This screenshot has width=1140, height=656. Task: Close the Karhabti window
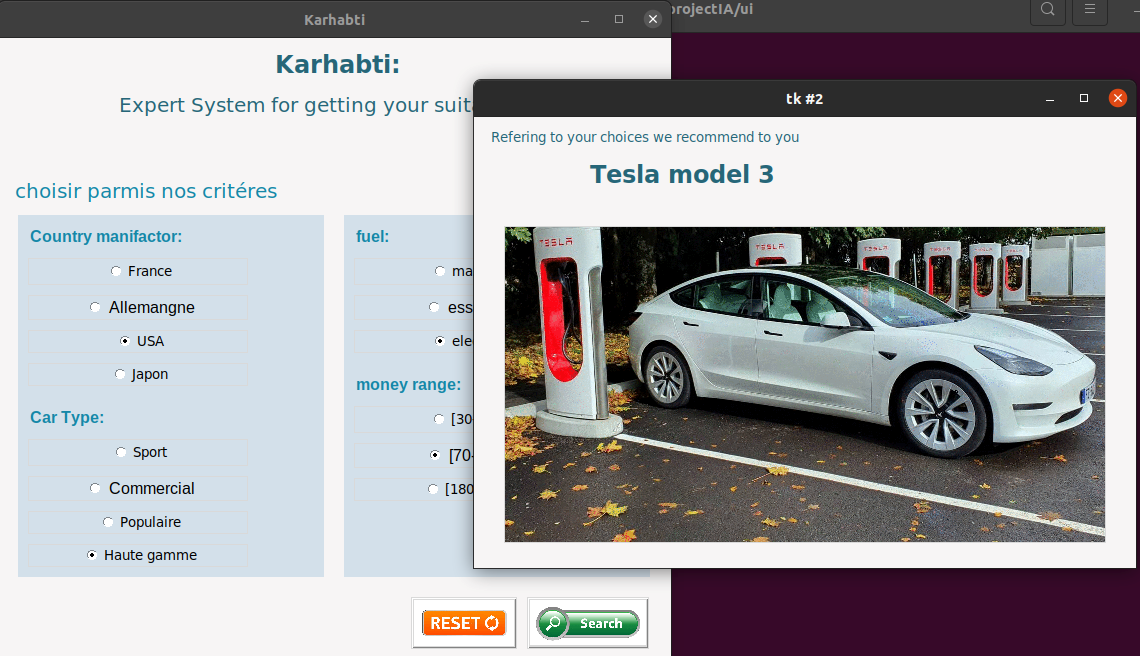pos(653,19)
